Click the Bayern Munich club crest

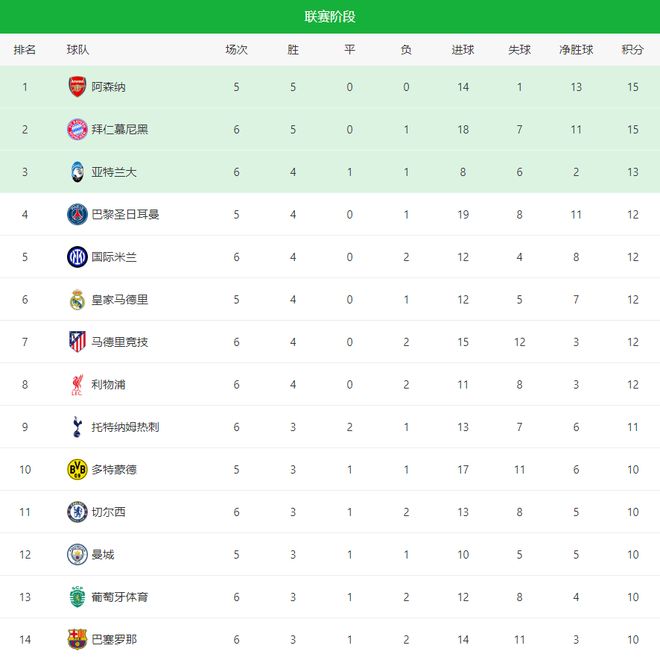click(77, 129)
